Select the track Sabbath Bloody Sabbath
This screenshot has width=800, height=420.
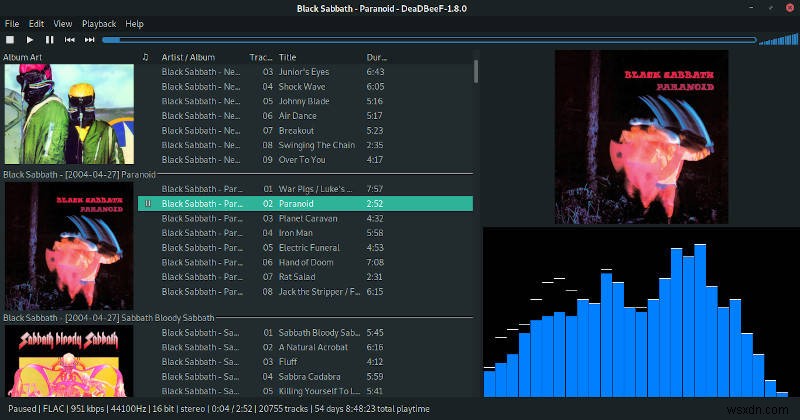[x=305, y=332]
